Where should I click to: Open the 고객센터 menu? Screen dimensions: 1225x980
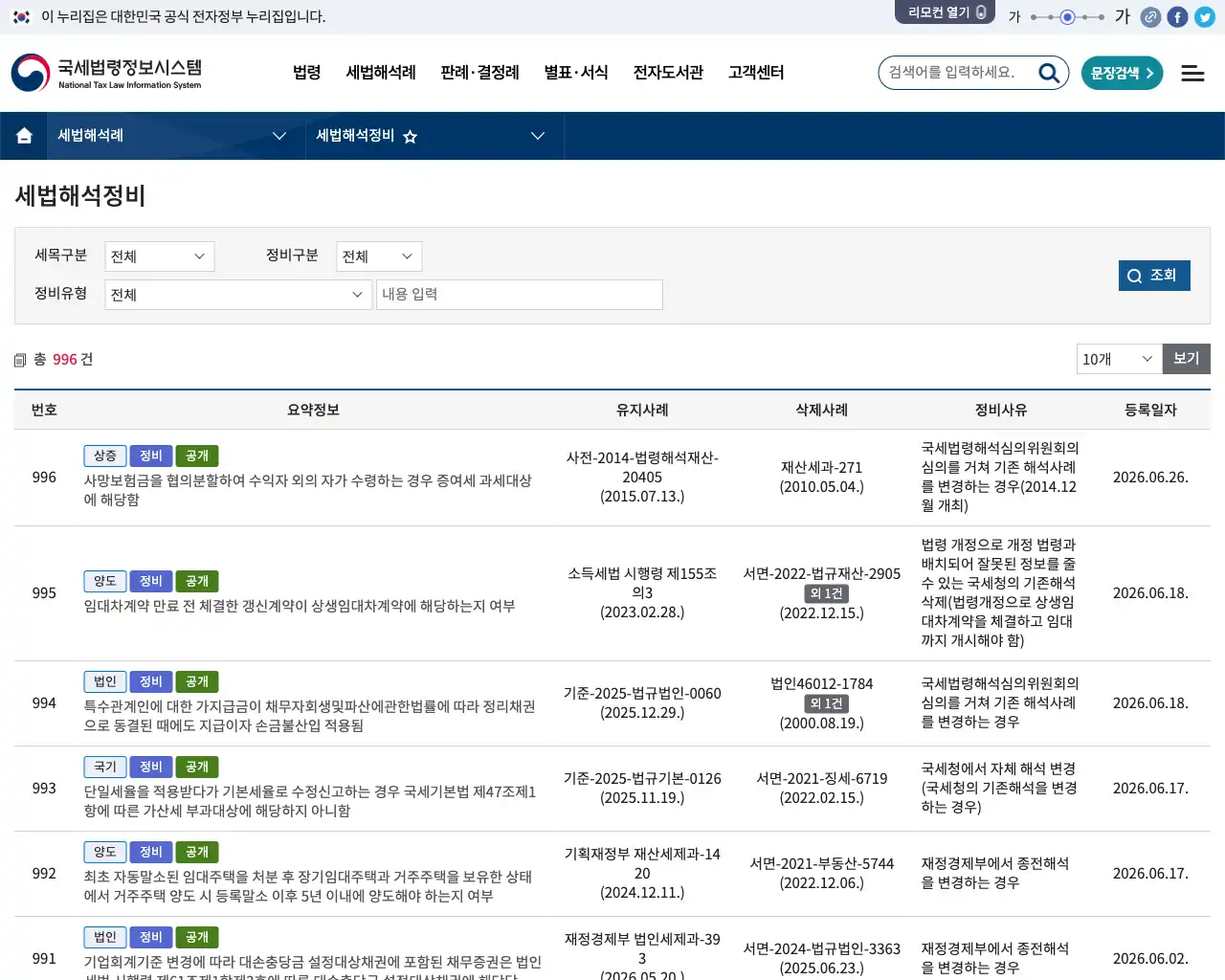(756, 73)
